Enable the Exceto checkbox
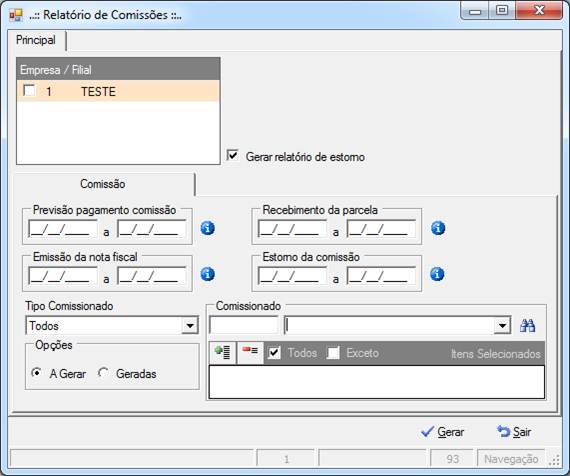The width and height of the screenshot is (570, 476). coord(333,352)
